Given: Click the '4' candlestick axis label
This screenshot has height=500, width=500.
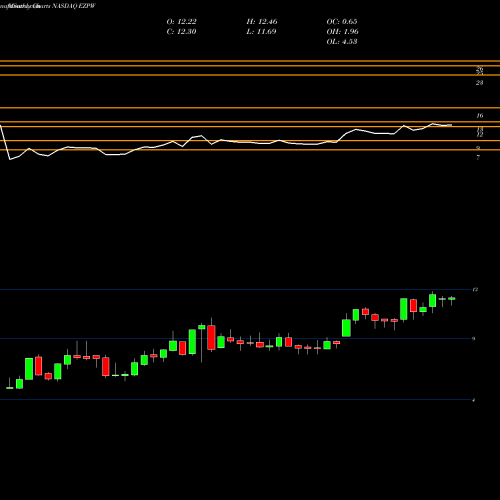Looking at the screenshot, I should (474, 400).
